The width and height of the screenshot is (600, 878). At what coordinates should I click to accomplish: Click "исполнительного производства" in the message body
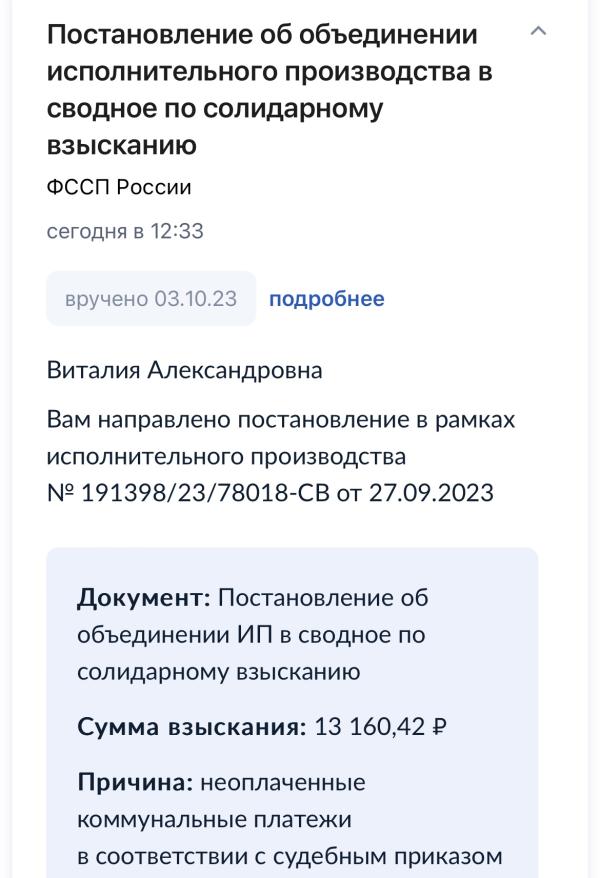click(x=226, y=457)
